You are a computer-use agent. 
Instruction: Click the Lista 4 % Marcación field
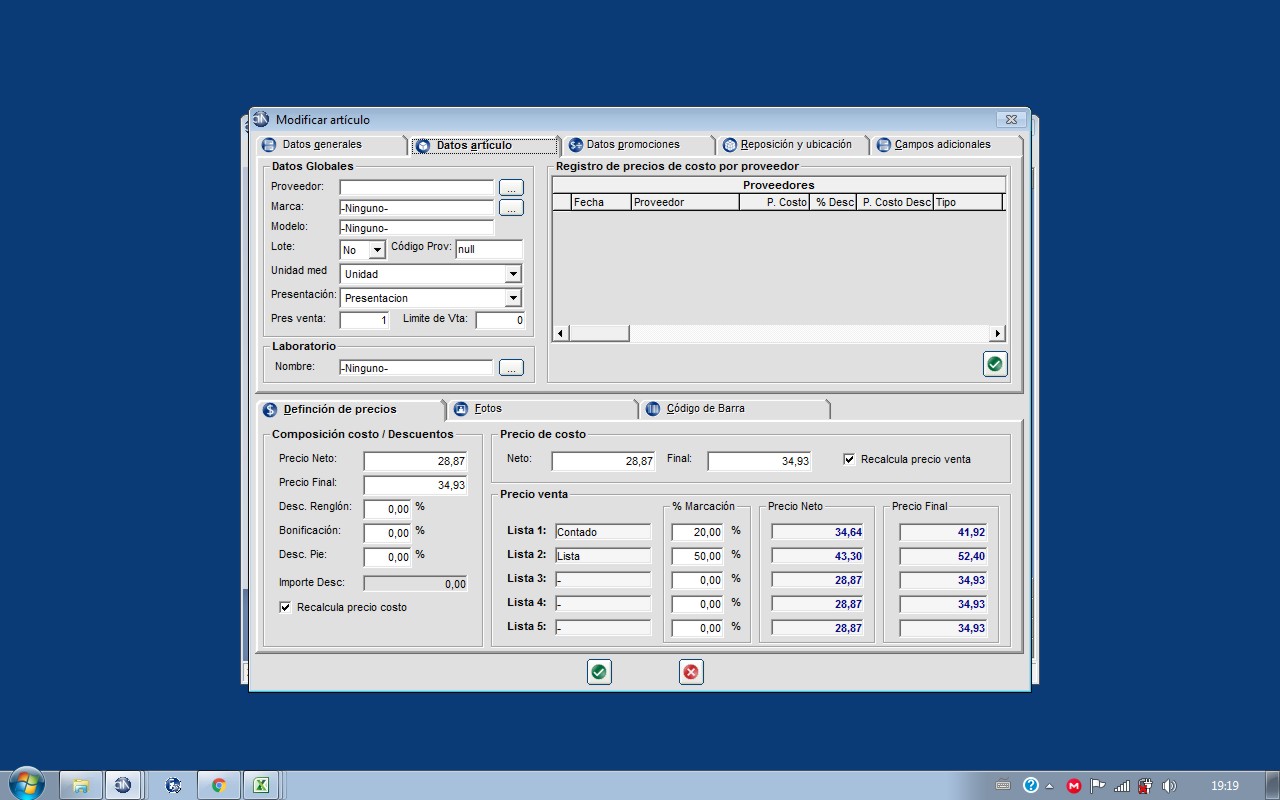(x=698, y=604)
